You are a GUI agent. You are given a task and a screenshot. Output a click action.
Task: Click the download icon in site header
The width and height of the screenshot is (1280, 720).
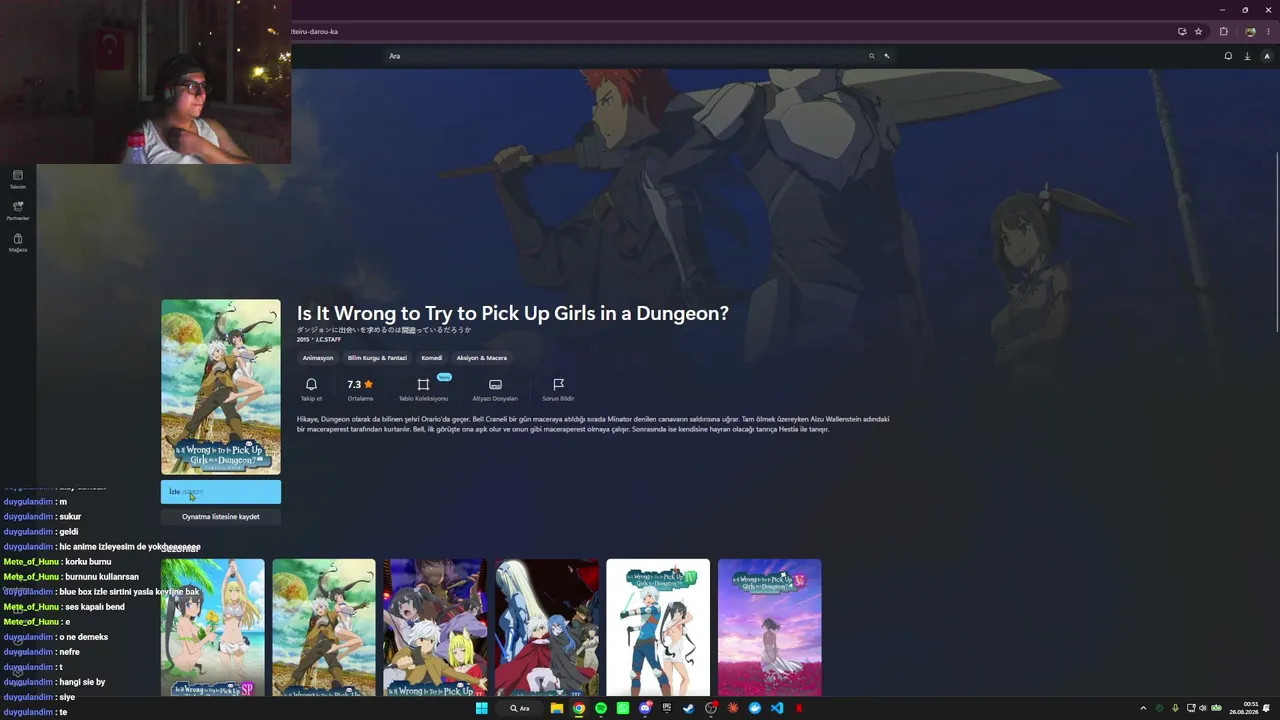(1247, 56)
